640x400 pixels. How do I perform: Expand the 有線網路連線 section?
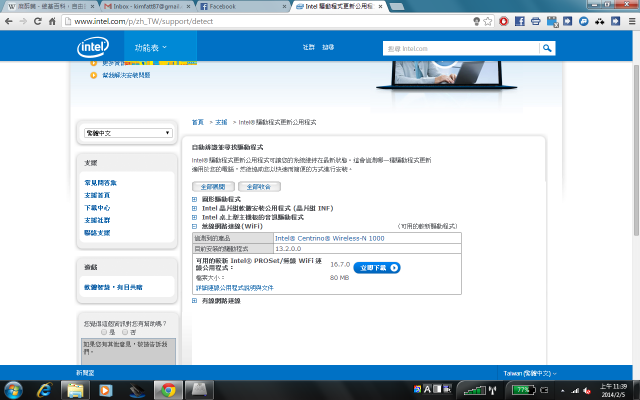pos(194,301)
